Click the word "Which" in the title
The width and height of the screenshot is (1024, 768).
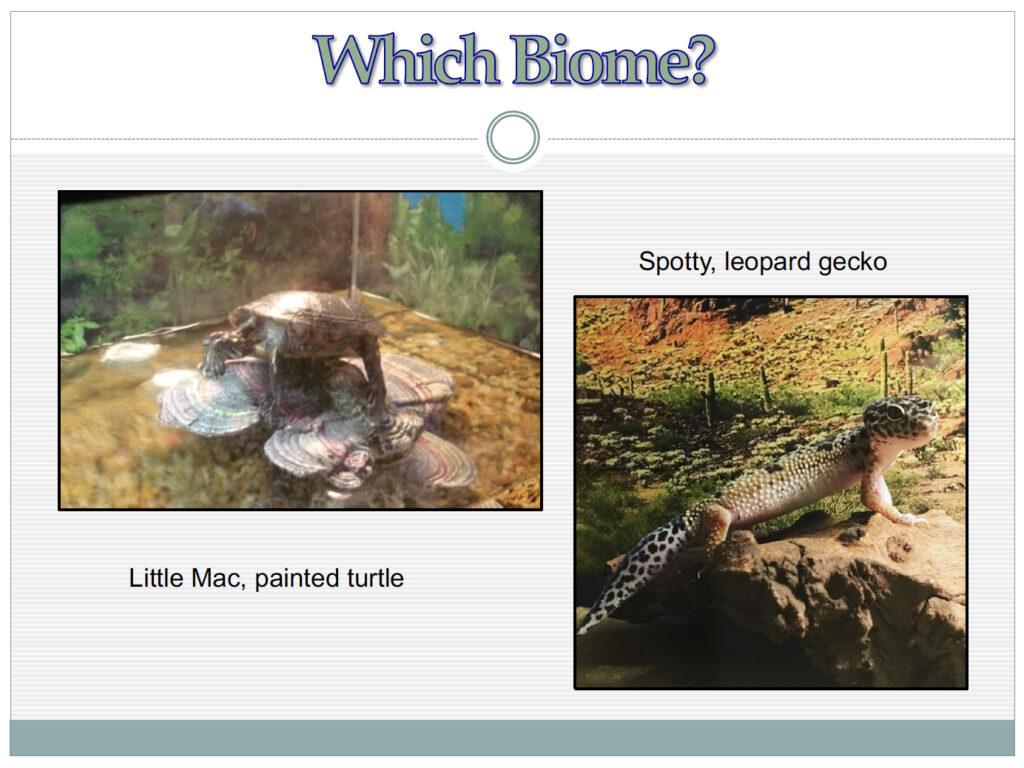tap(407, 60)
